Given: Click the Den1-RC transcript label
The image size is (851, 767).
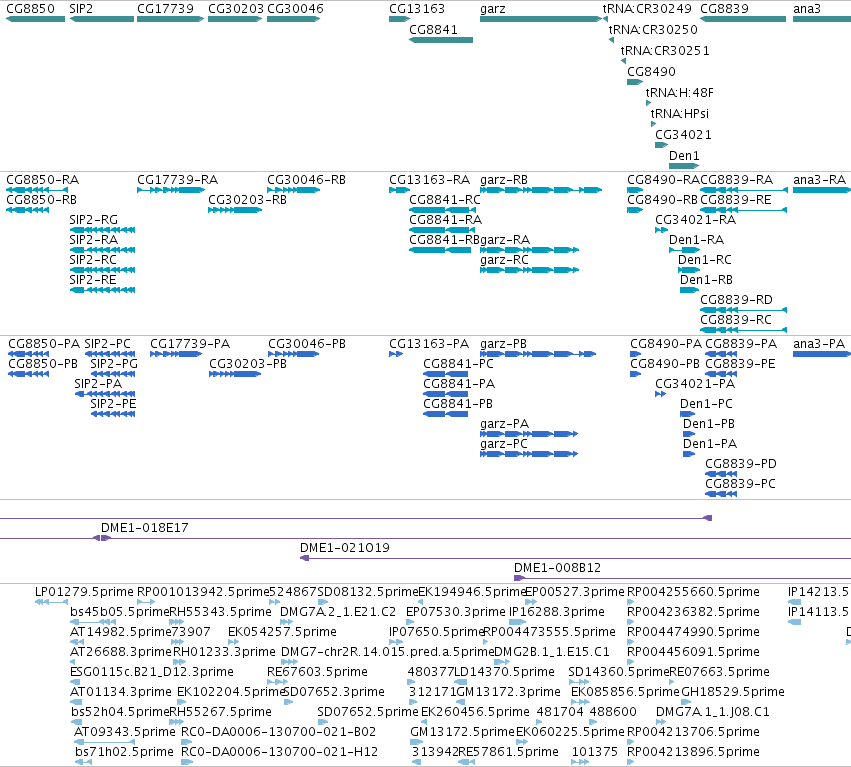Looking at the screenshot, I should pyautogui.click(x=704, y=260).
